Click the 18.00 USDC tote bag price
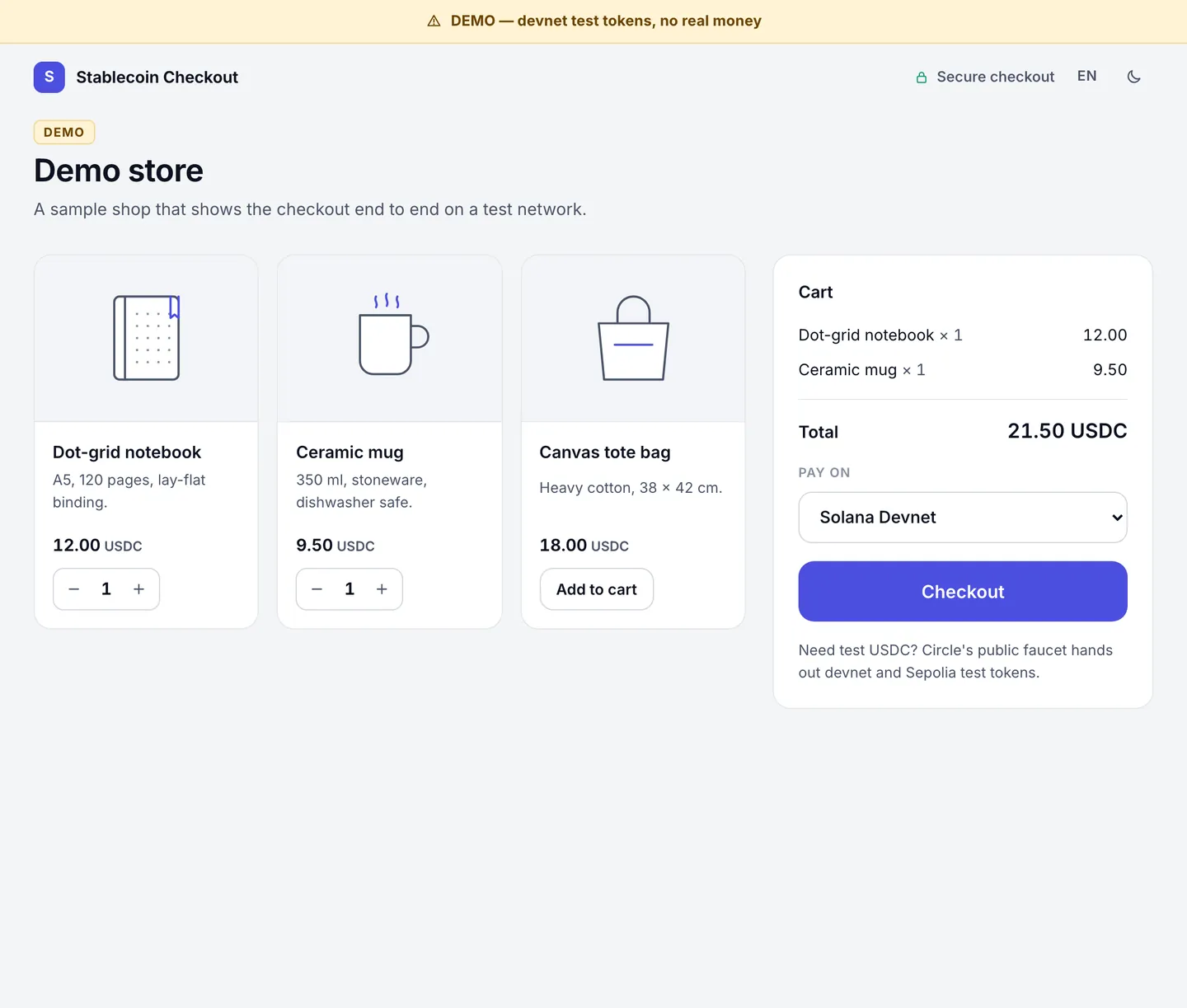This screenshot has width=1187, height=1008. pos(584,546)
